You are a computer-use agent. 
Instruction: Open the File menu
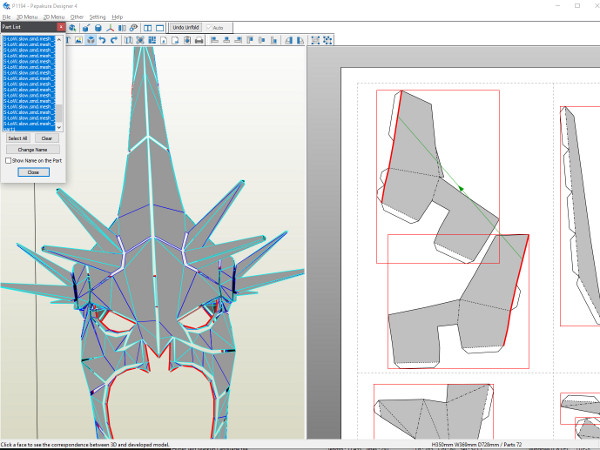(7, 17)
